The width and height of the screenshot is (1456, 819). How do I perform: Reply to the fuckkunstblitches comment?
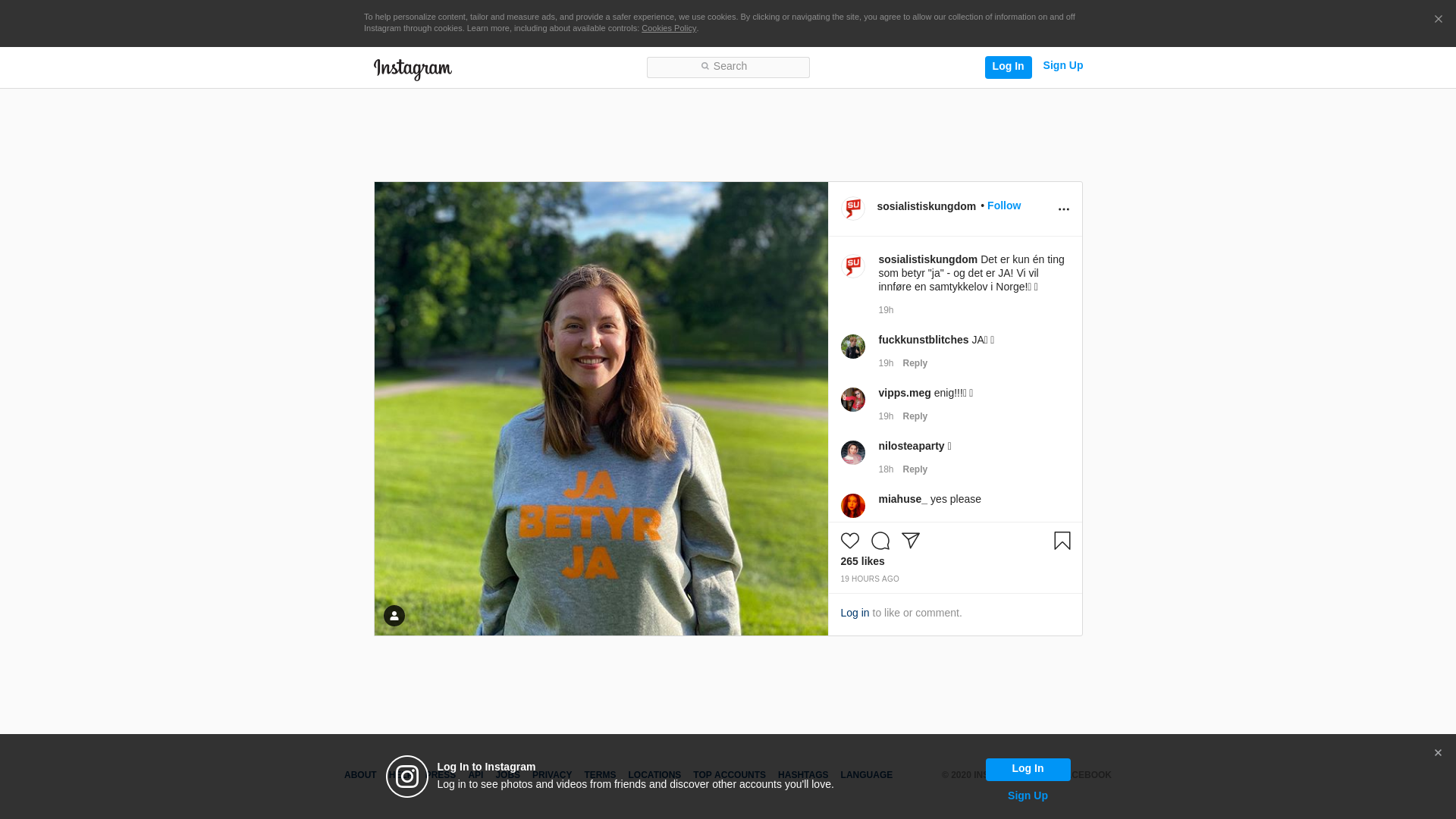pyautogui.click(x=915, y=363)
